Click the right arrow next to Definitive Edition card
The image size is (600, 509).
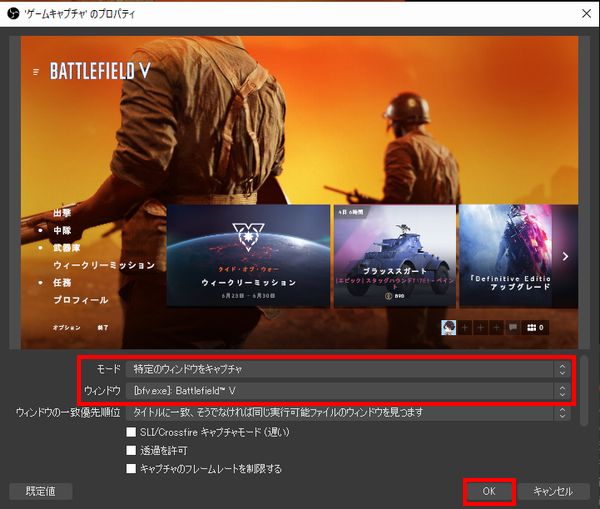[x=565, y=256]
